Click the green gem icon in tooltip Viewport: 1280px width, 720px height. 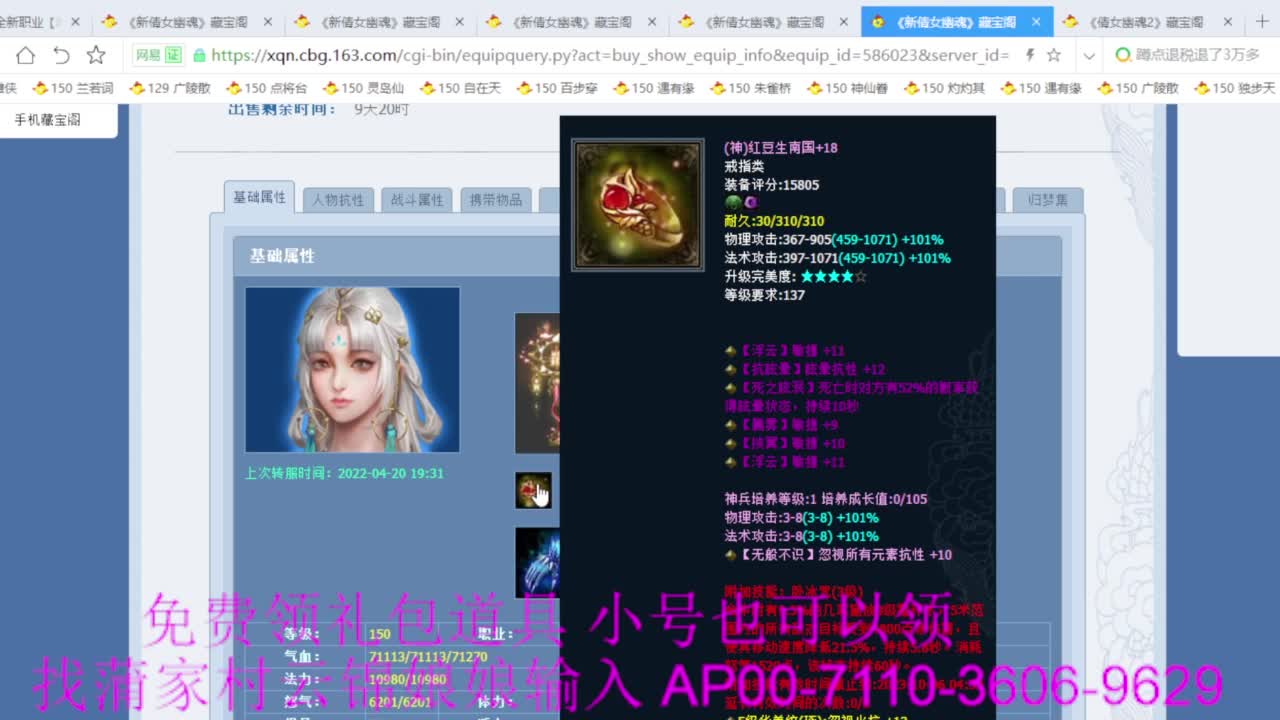pyautogui.click(x=731, y=203)
